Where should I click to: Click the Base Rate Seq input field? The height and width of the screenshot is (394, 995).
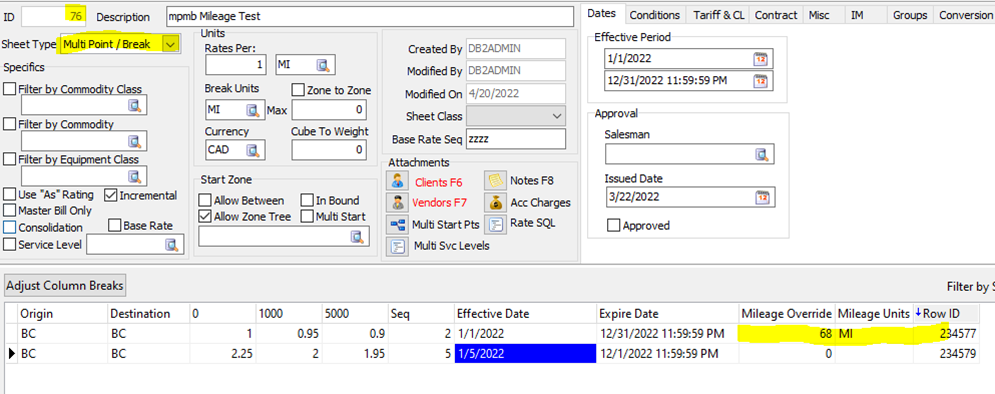point(515,139)
